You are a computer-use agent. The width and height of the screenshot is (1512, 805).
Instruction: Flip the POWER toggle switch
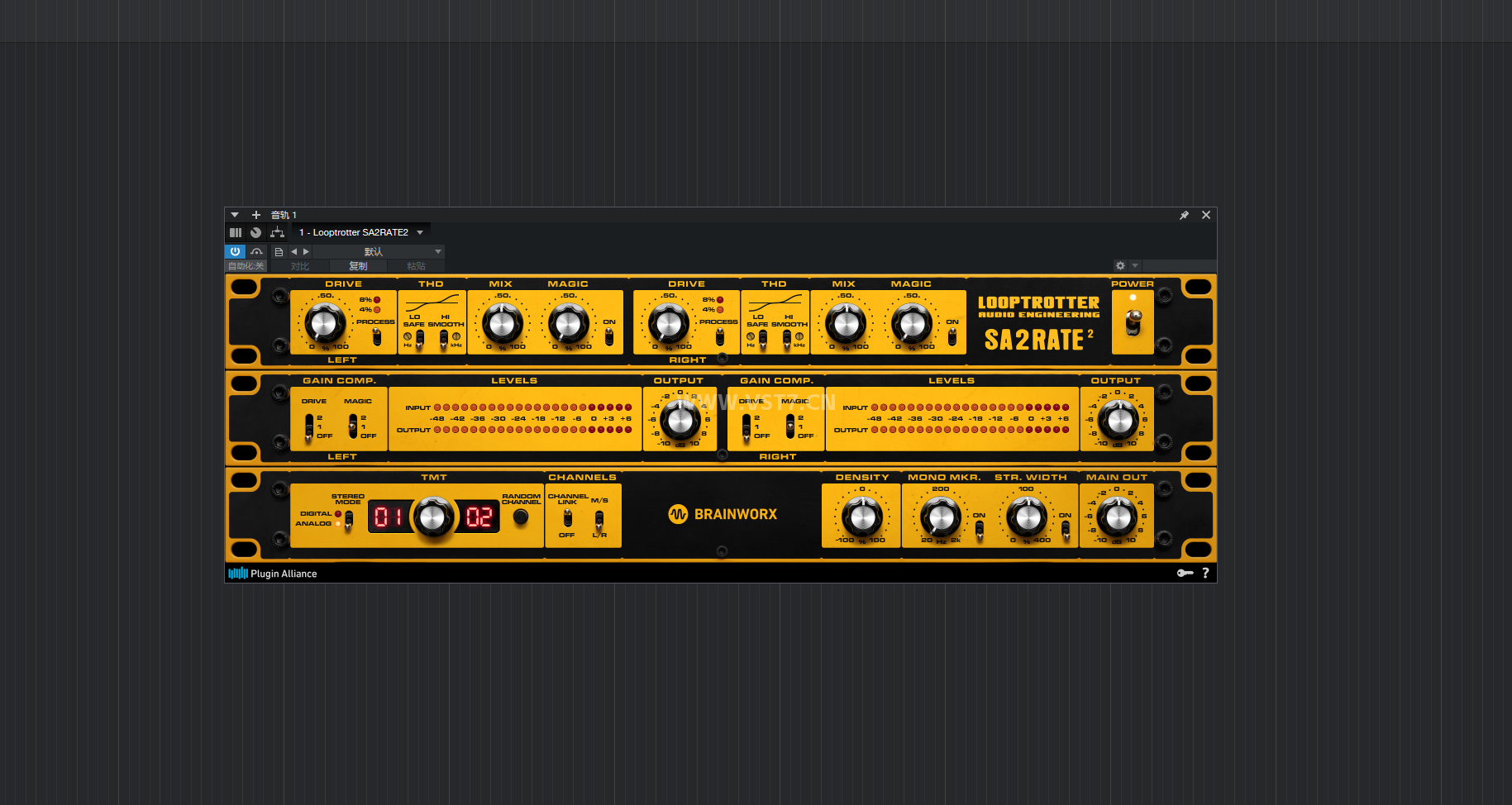point(1133,322)
